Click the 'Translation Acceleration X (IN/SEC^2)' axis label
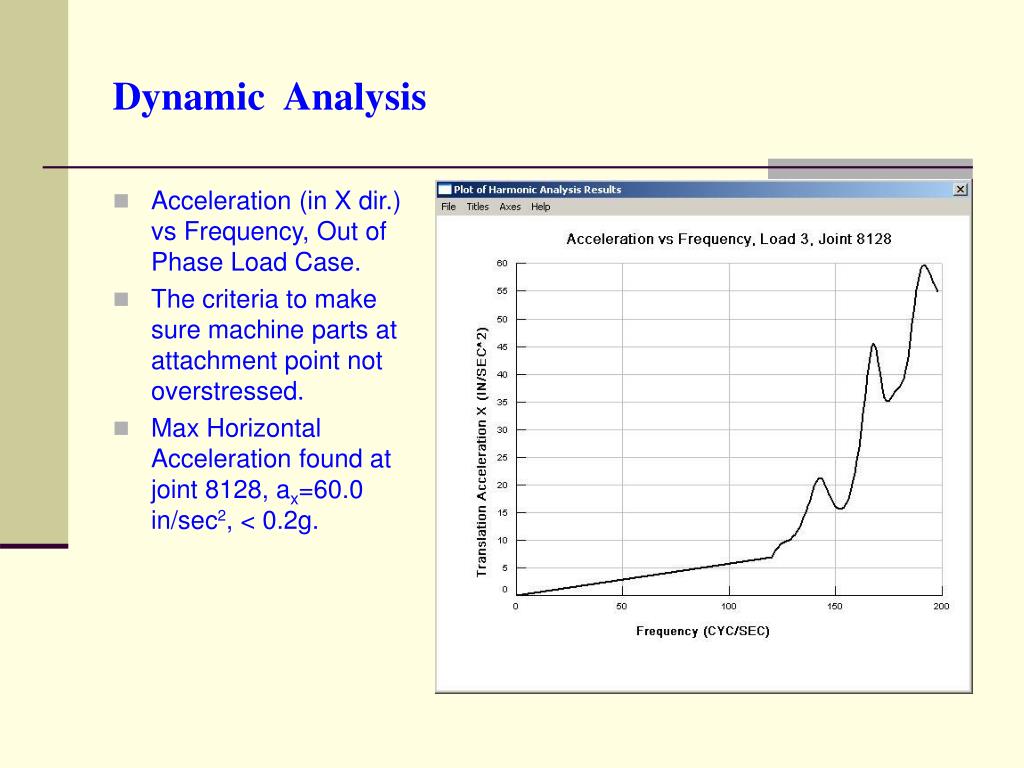 click(482, 452)
